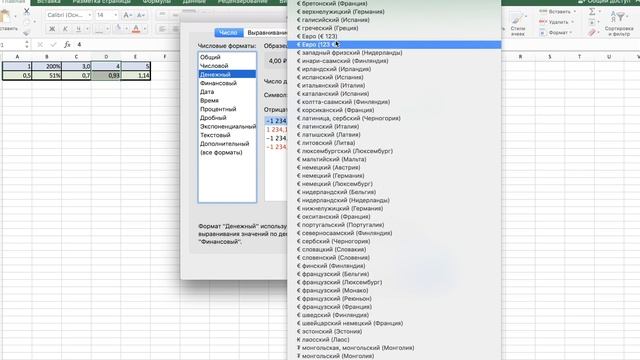The width and height of the screenshot is (640, 360).
Task: Open font color dropdown arrow
Action: [x=145, y=29]
